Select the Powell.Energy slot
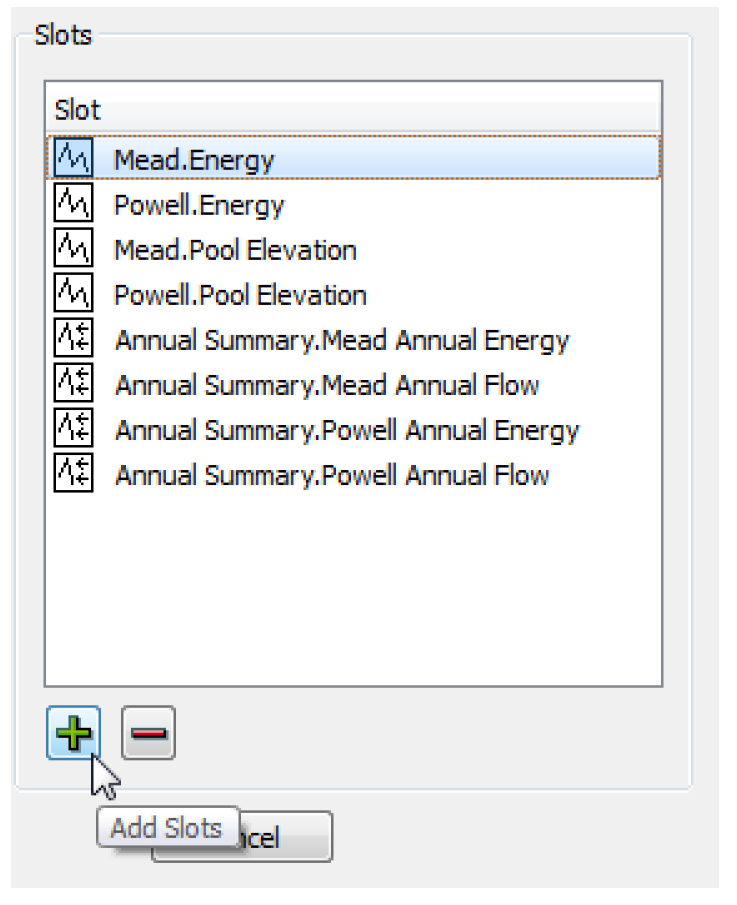This screenshot has height=905, width=737. click(199, 205)
